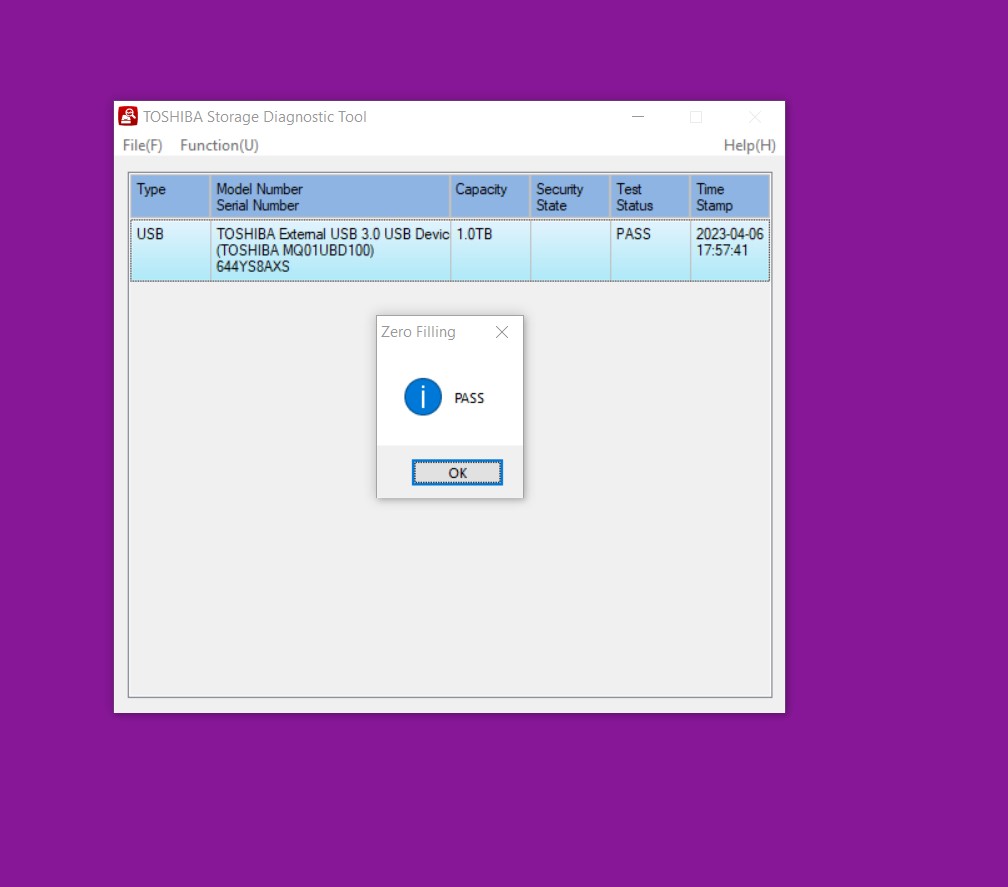The height and width of the screenshot is (887, 1008).
Task: Select the Capacity column header
Action: [x=490, y=197]
